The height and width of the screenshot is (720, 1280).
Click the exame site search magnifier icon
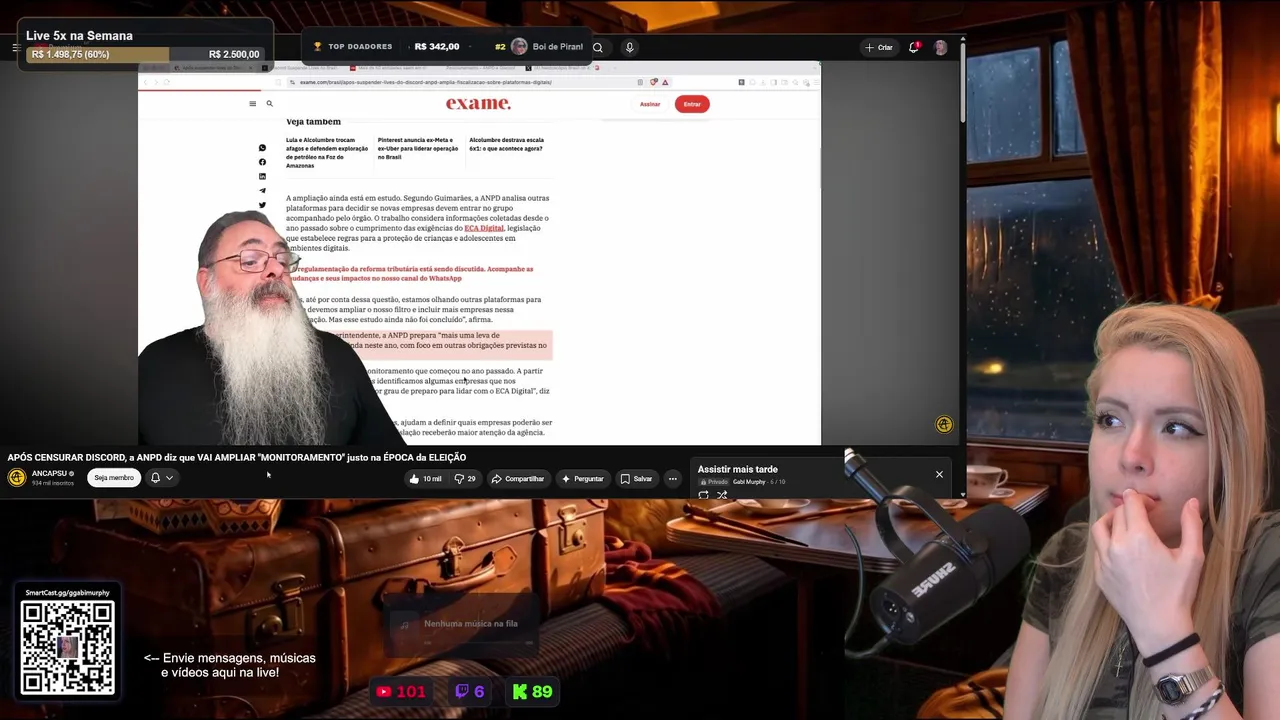(269, 104)
